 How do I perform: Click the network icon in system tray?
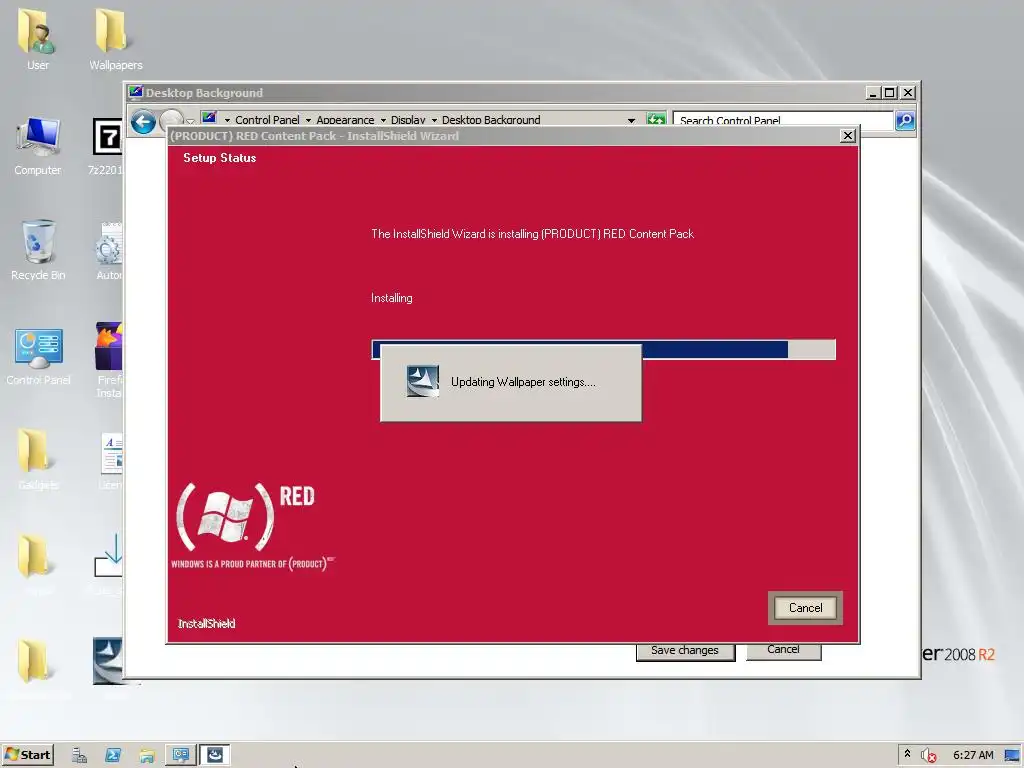coord(1013,756)
